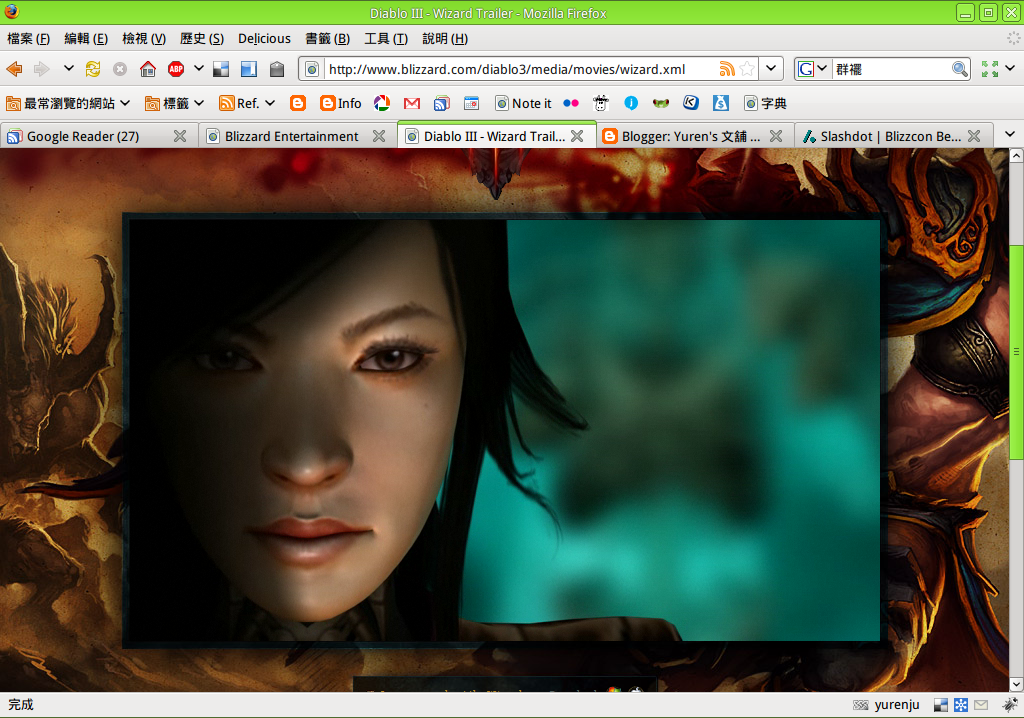Click the vertical scrollbar down arrow
Viewport: 1024px width, 718px height.
pos(1016,685)
